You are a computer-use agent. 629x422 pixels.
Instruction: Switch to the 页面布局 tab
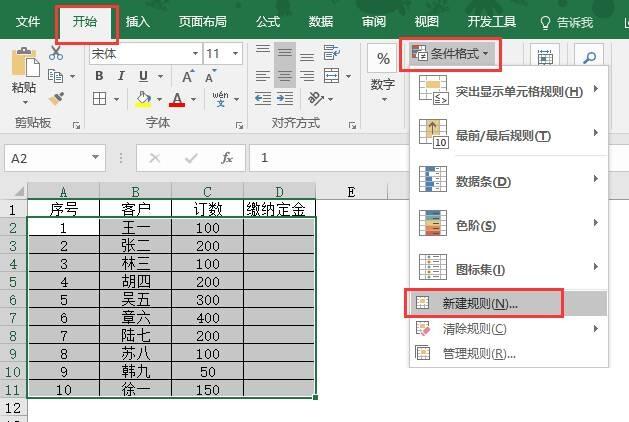tap(203, 22)
